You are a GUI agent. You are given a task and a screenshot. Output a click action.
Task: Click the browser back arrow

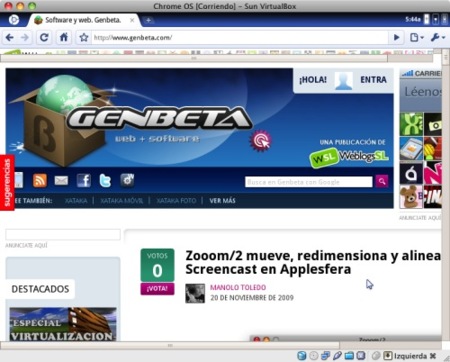[x=10, y=37]
